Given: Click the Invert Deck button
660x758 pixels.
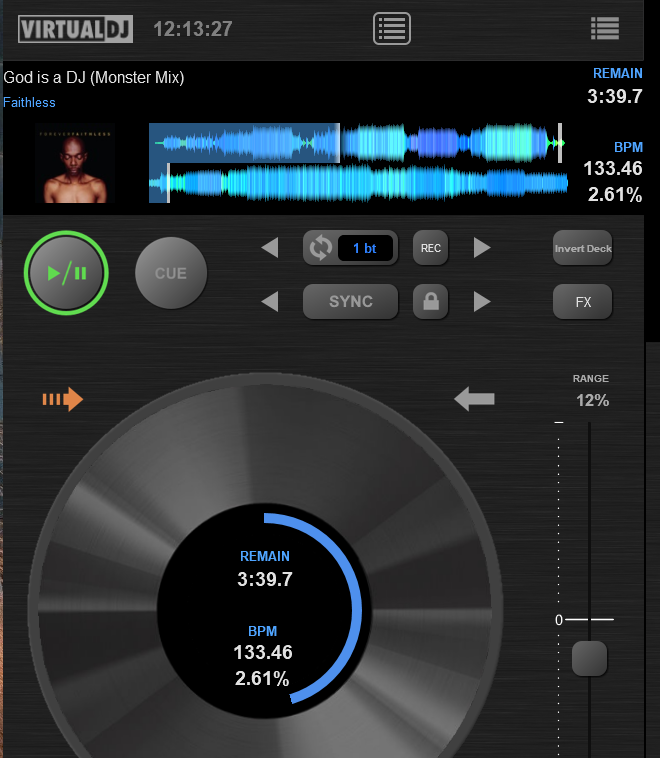Looking at the screenshot, I should point(583,248).
